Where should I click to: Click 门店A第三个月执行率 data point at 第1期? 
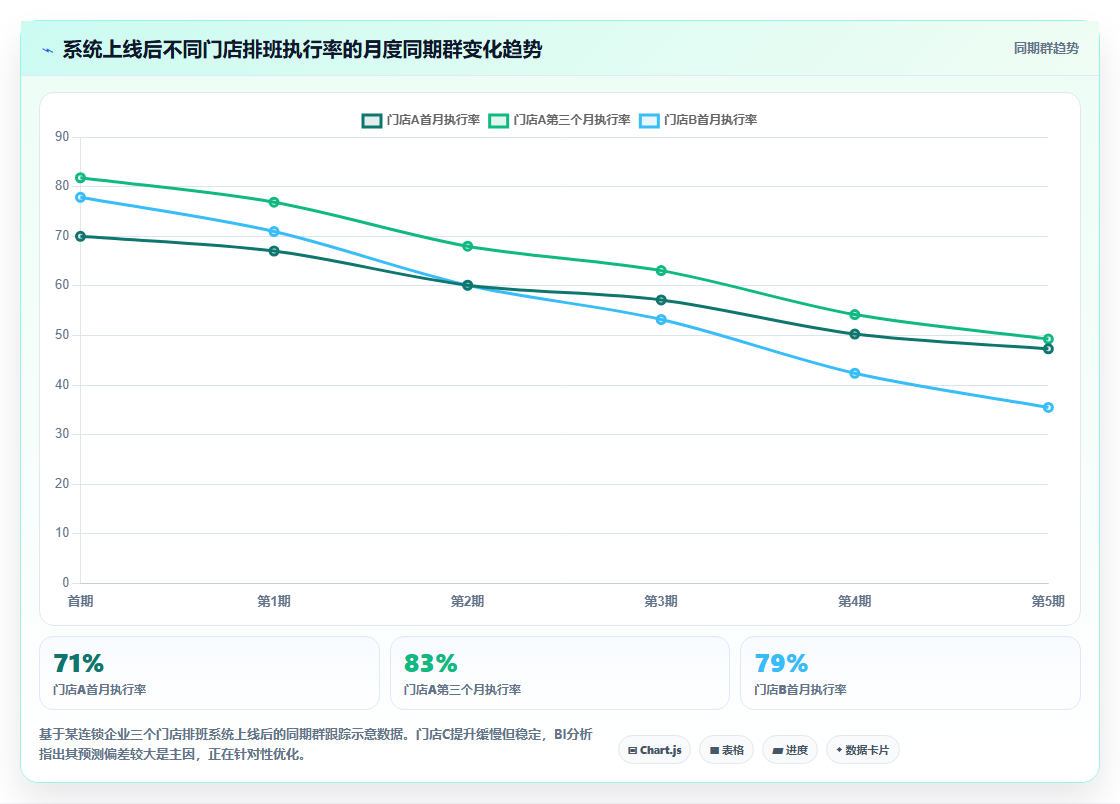coord(274,203)
